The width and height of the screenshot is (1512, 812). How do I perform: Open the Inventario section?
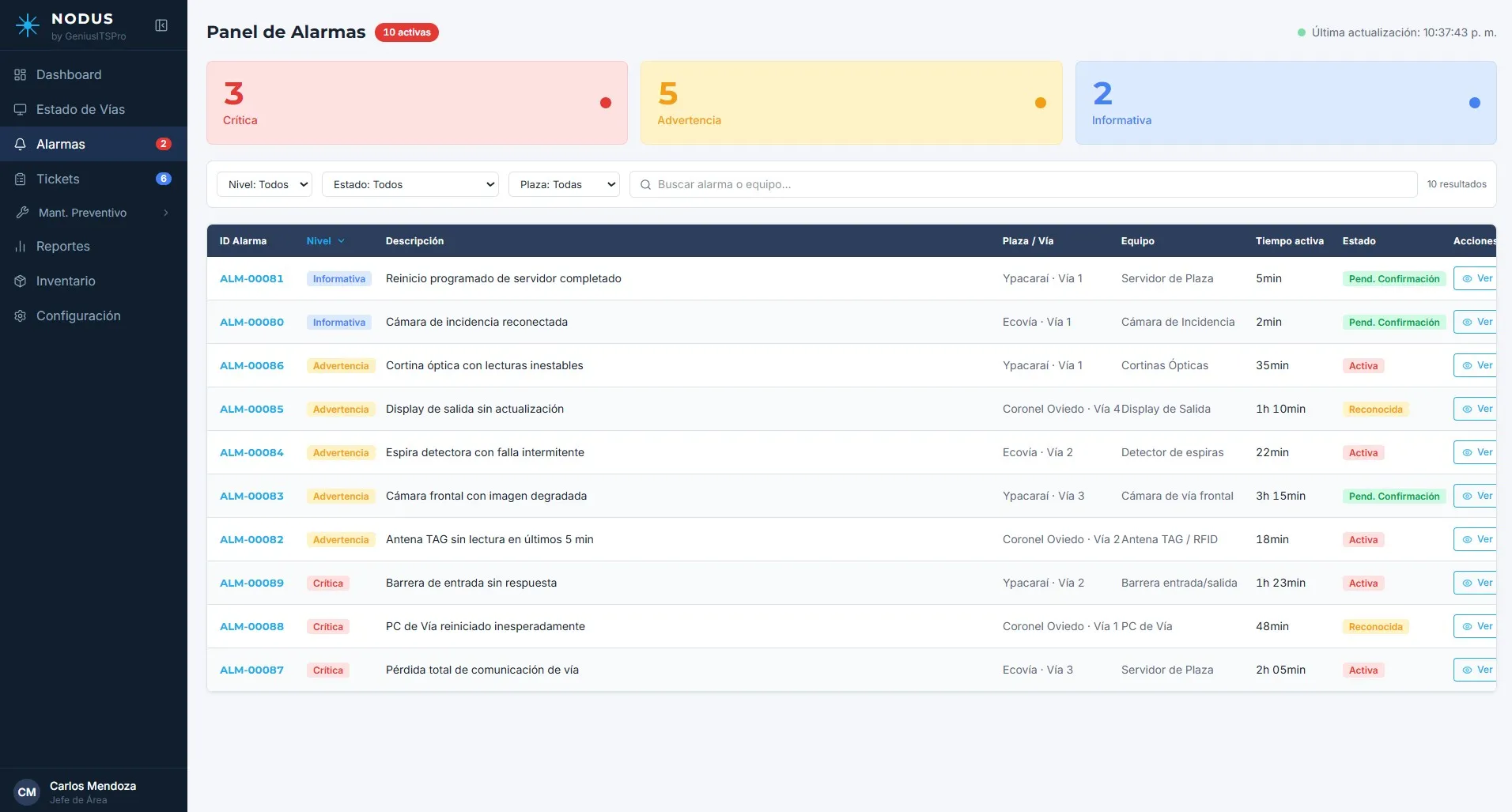93,281
